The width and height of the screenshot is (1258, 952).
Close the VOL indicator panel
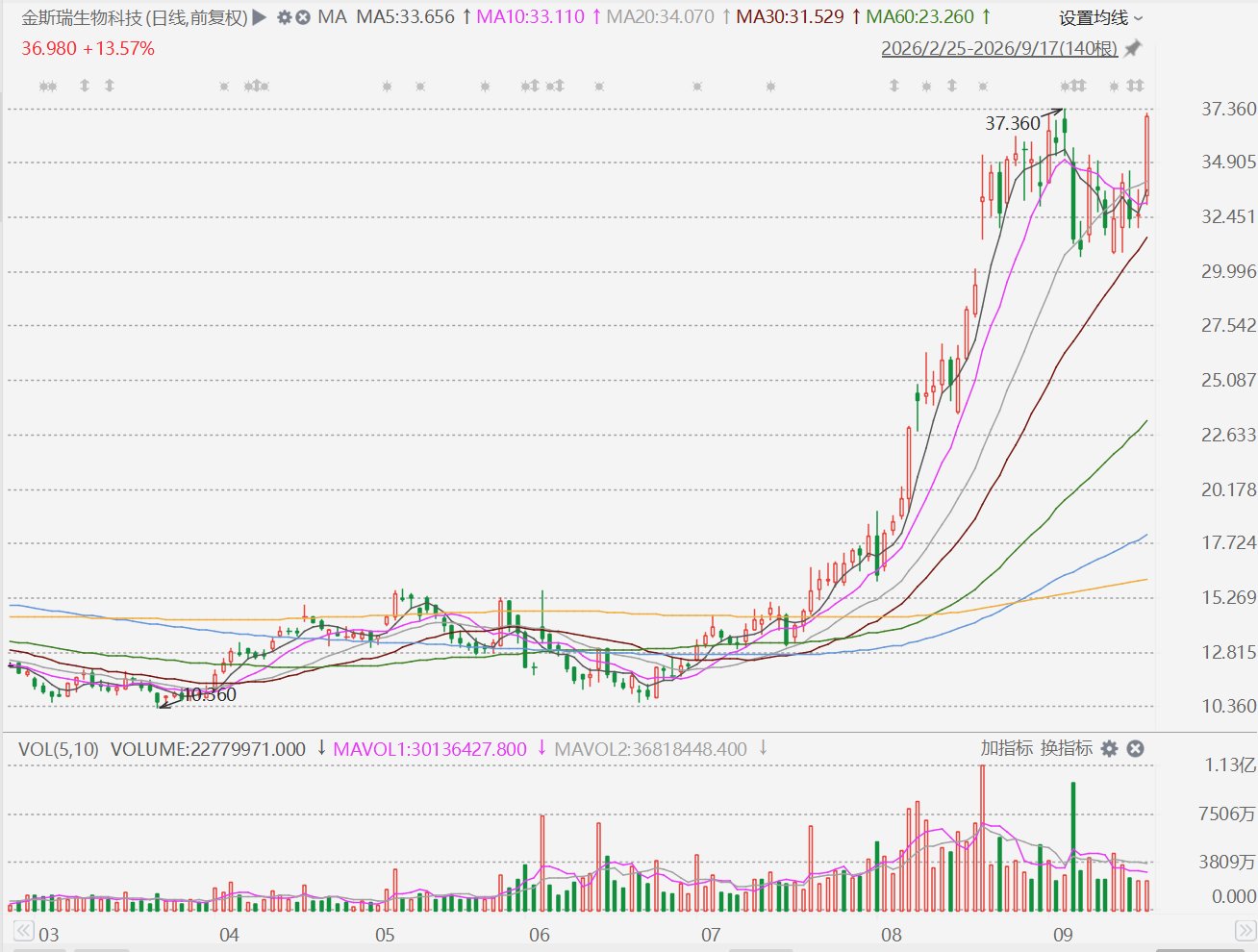coord(1135,748)
